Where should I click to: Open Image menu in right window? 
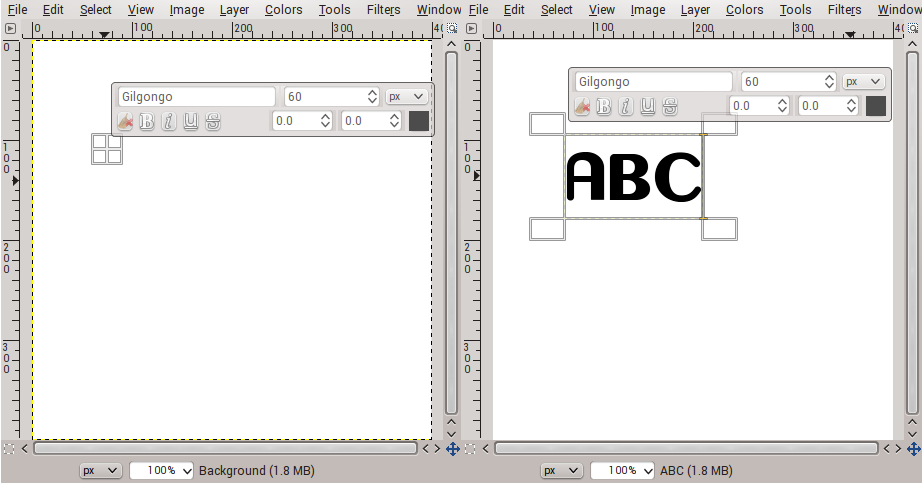(647, 9)
